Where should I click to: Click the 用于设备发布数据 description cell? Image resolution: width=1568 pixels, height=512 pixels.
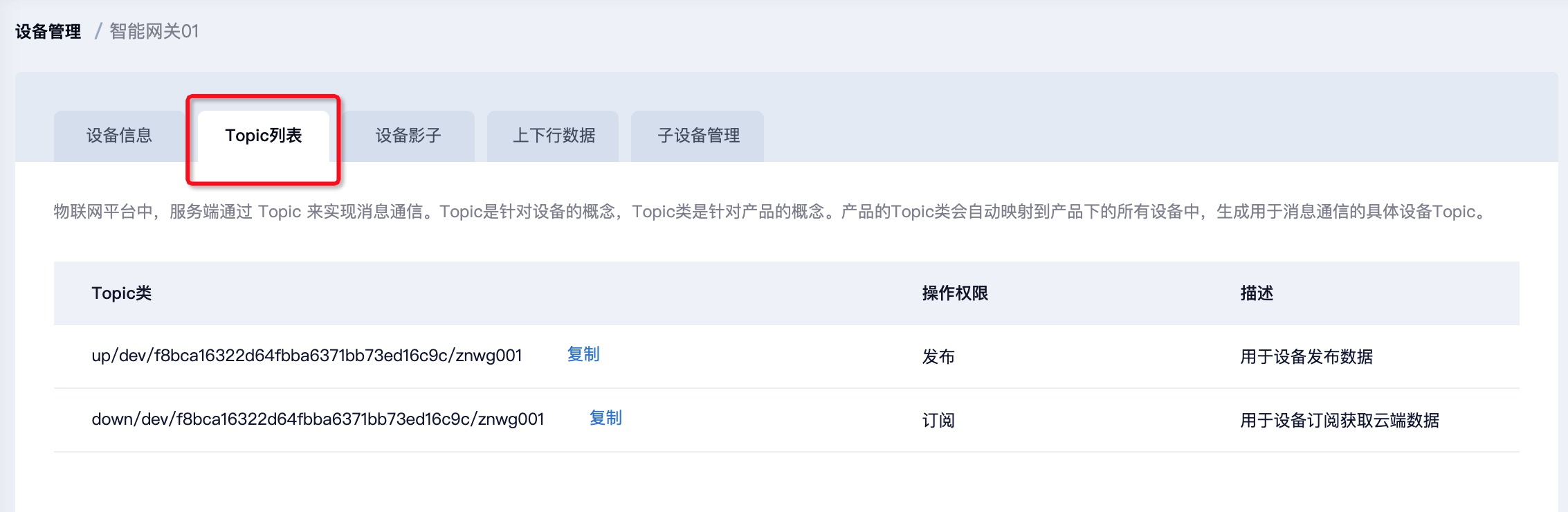click(x=1306, y=357)
